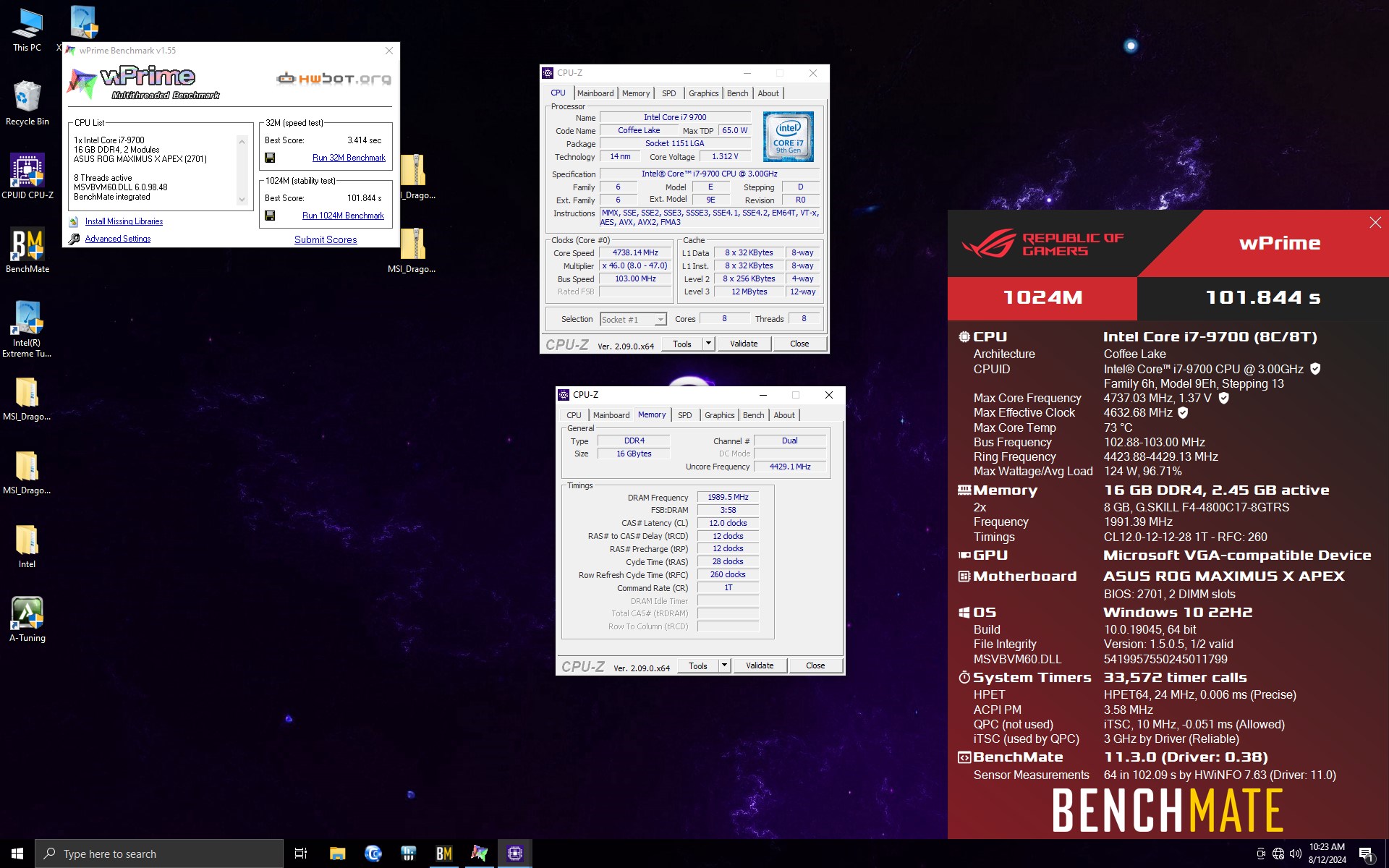Click Run 32M Benchmark link
Image resolution: width=1389 pixels, height=868 pixels.
click(349, 158)
